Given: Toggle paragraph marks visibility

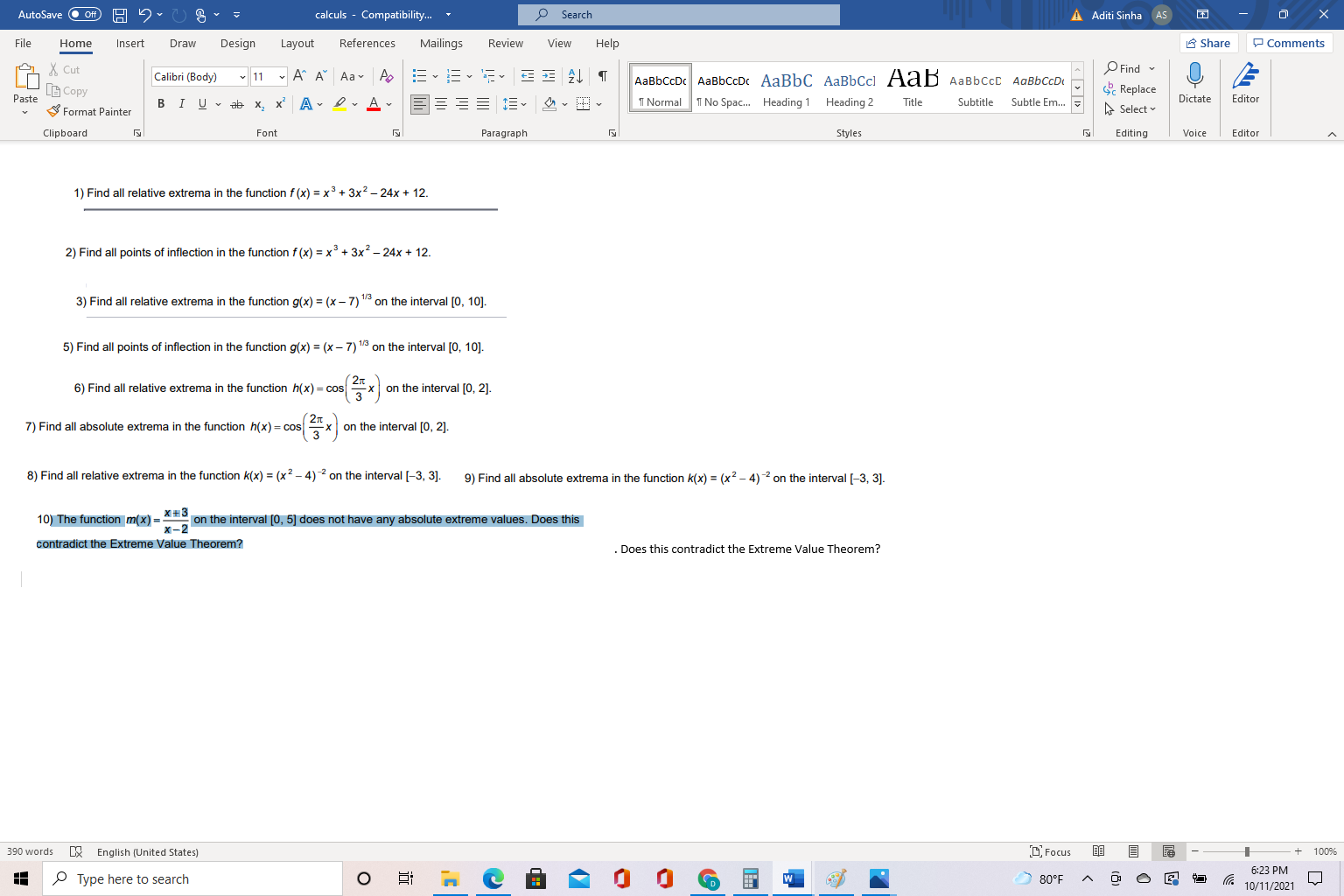Looking at the screenshot, I should click(601, 76).
